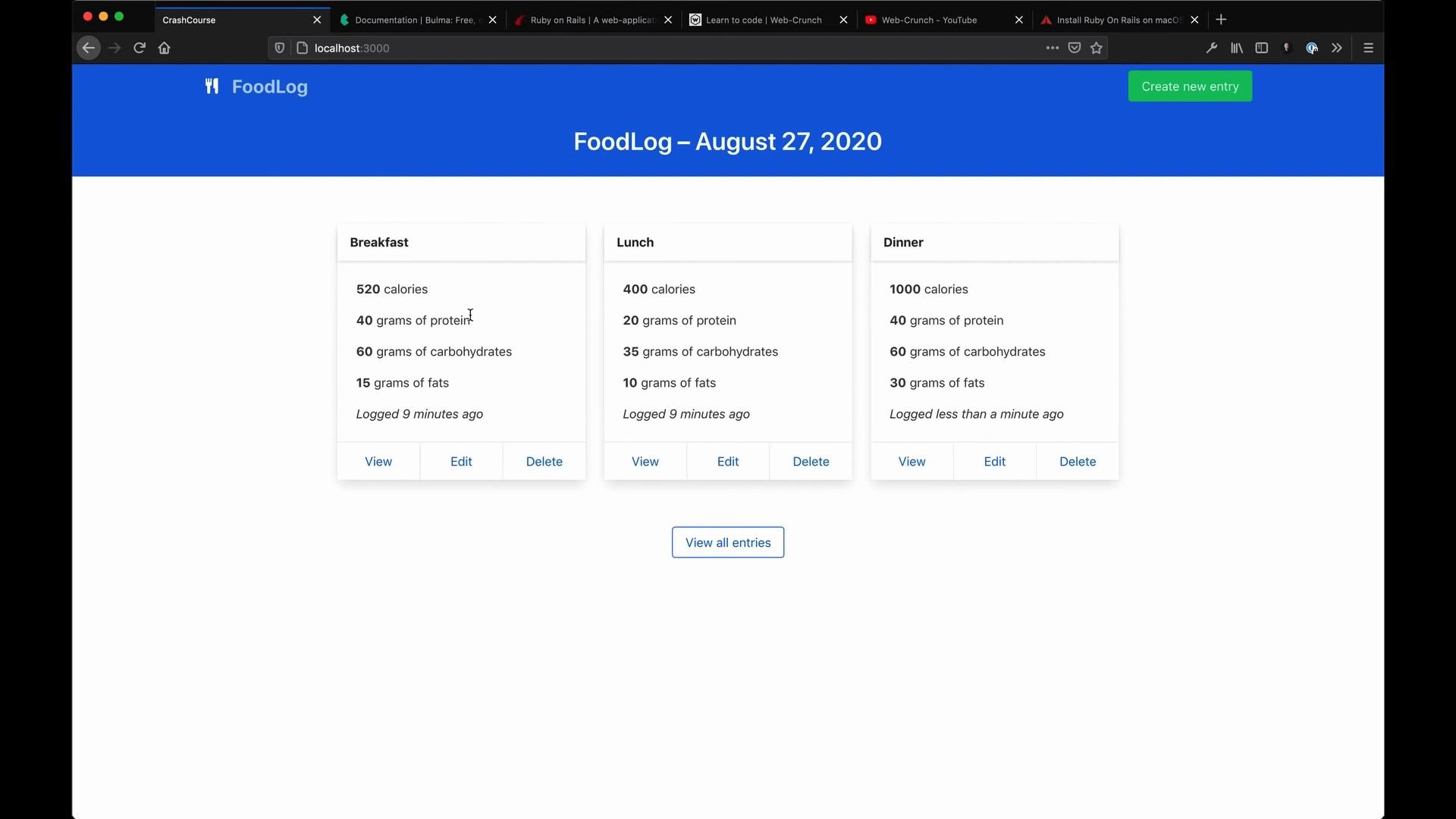Click the Delete button on Lunch card

coord(811,461)
